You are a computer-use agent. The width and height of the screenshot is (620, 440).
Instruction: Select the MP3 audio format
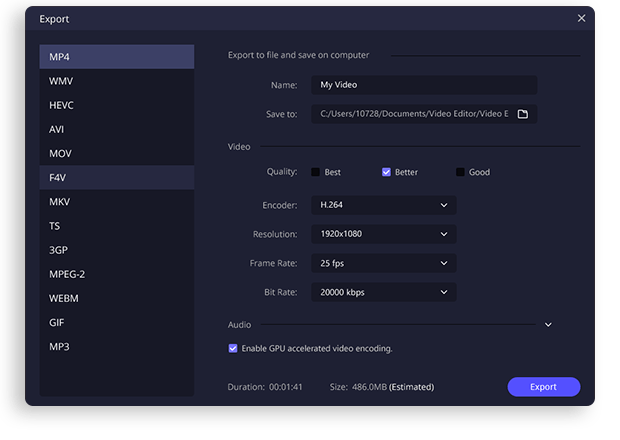click(x=116, y=346)
